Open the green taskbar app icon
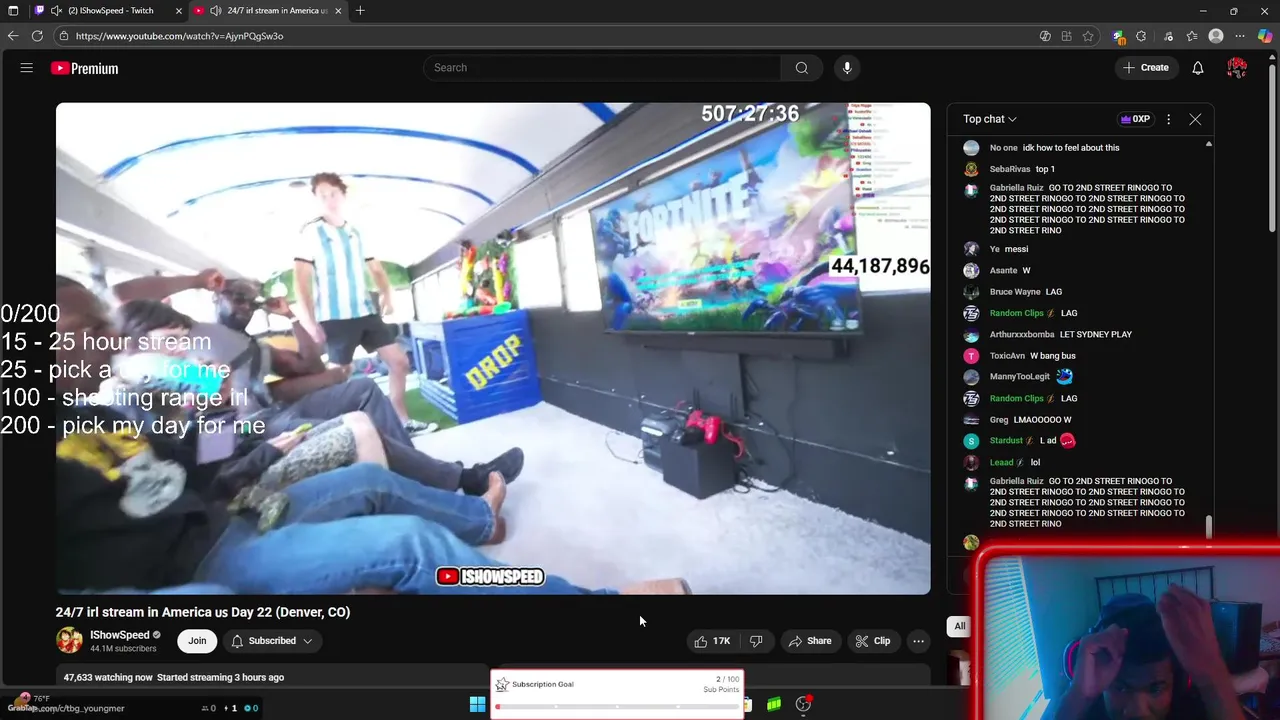Viewport: 1280px width, 720px height. click(774, 704)
